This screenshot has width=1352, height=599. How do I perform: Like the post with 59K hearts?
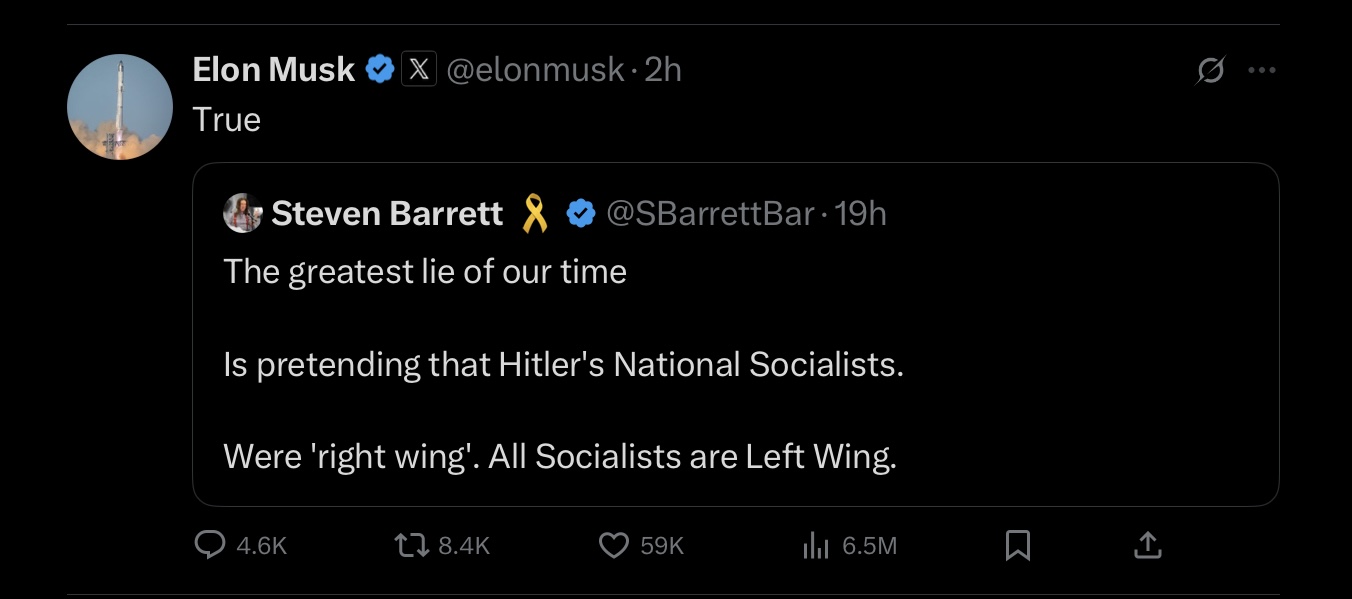pyautogui.click(x=612, y=545)
